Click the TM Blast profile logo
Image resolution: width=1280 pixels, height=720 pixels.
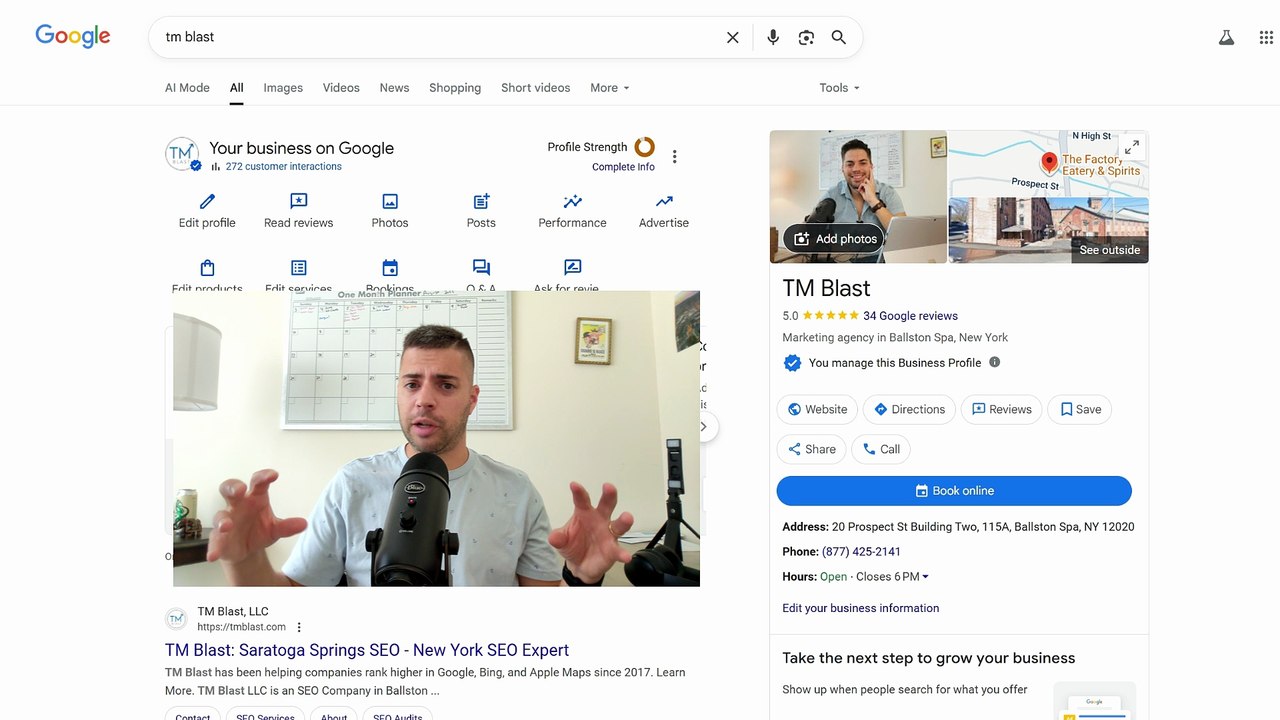tap(182, 155)
